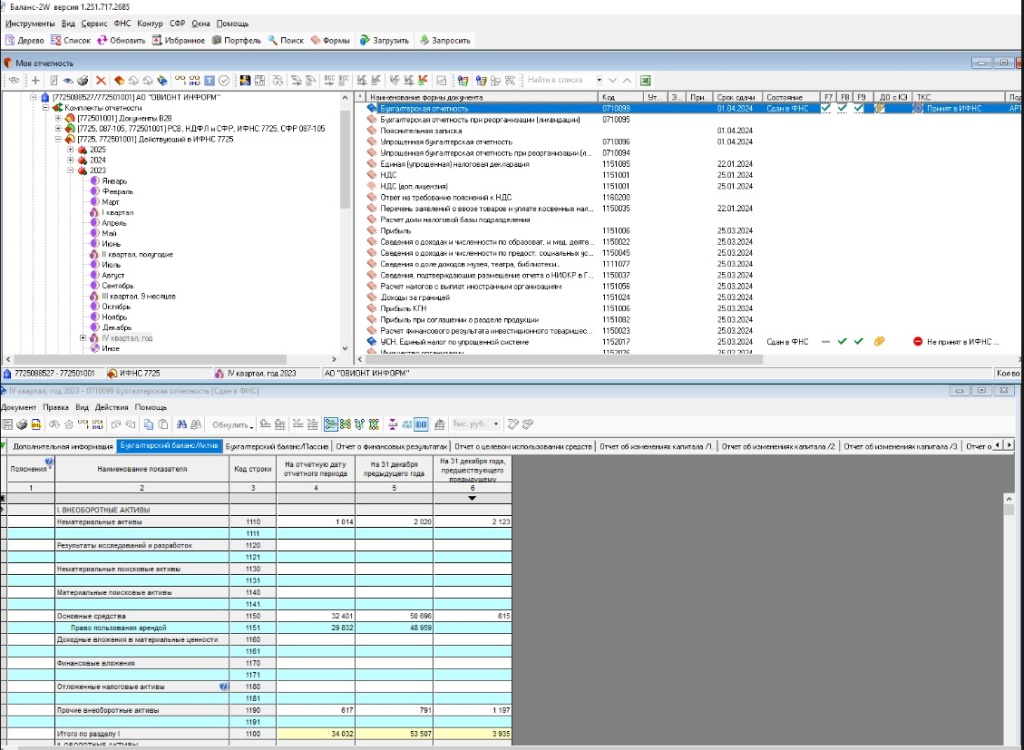The height and width of the screenshot is (750, 1024).
Task: Click the paperclip icon in Бухгалтерская отчетность row
Action: pos(880,108)
